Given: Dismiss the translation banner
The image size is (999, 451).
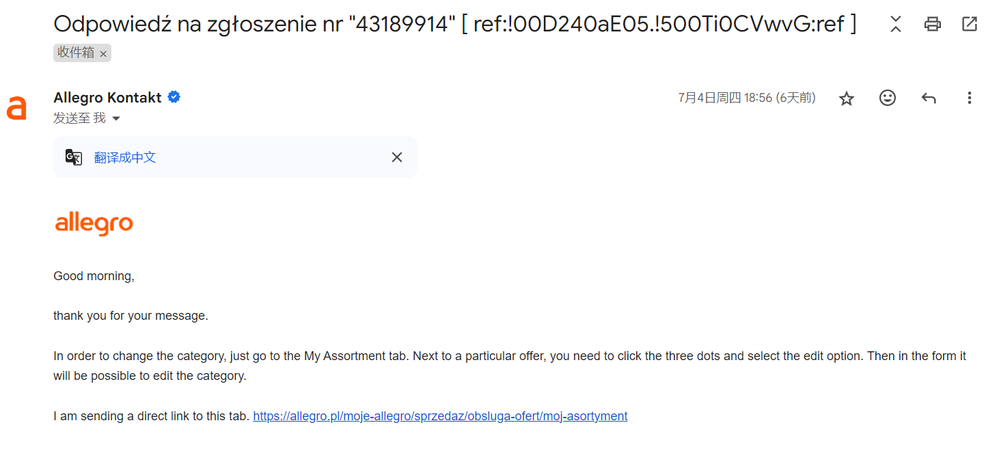Looking at the screenshot, I should [x=397, y=157].
